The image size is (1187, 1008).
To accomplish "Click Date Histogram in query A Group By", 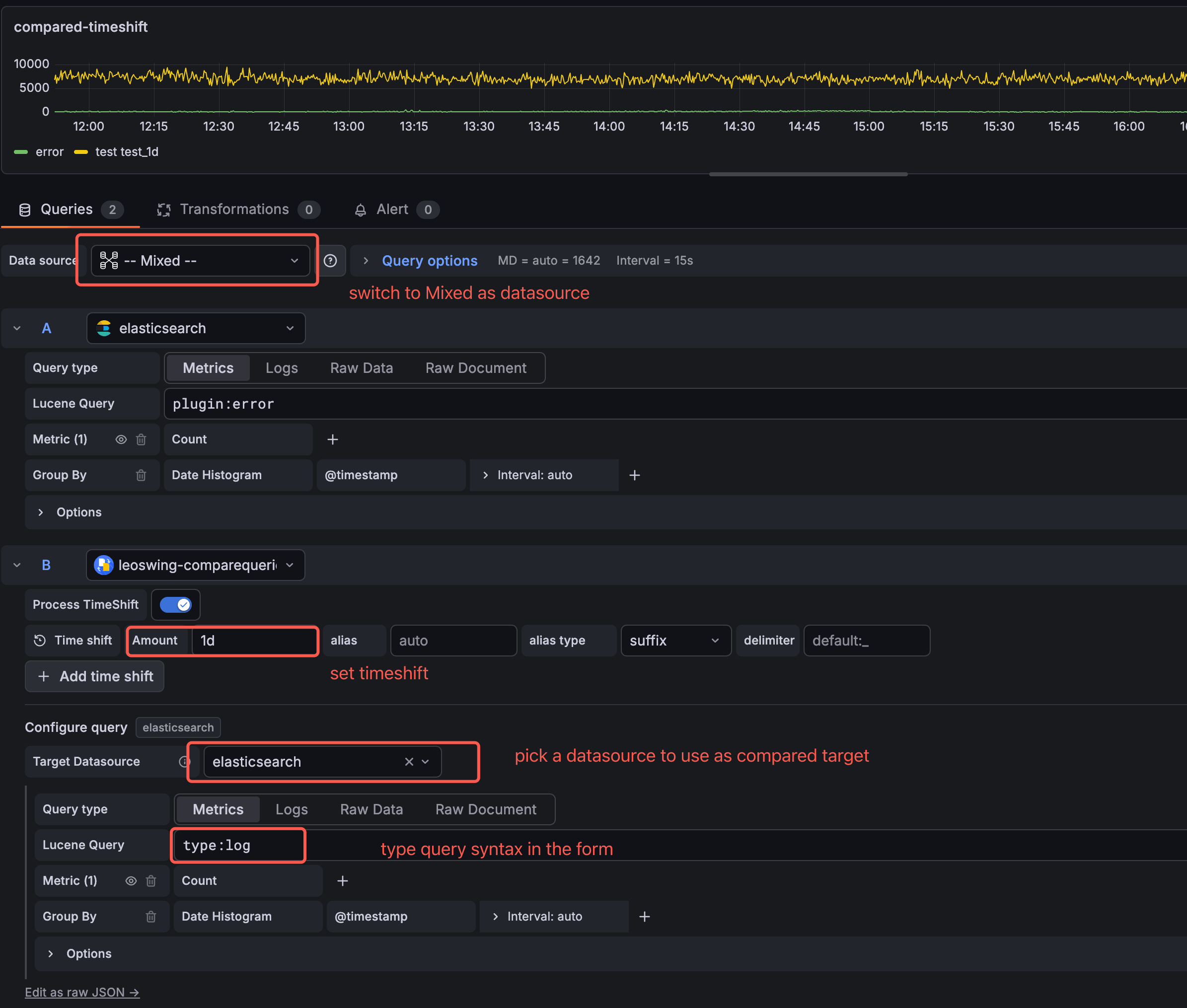I will 238,475.
